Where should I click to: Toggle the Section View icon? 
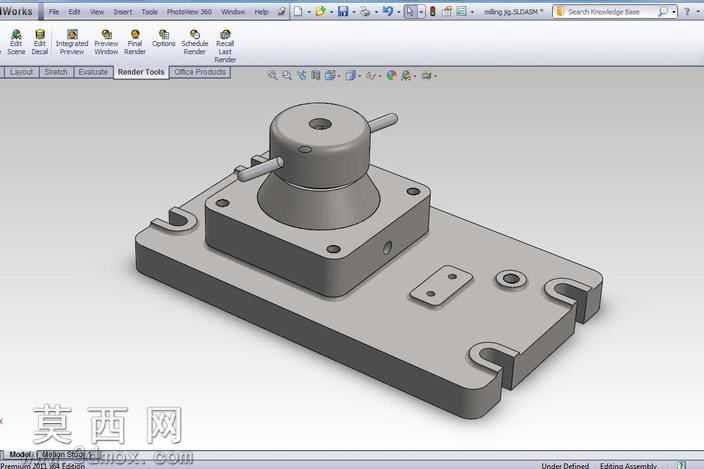click(x=316, y=75)
